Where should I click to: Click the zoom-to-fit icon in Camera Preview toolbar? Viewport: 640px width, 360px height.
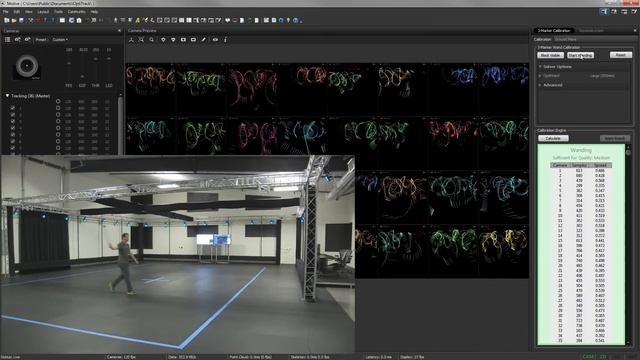(x=141, y=40)
